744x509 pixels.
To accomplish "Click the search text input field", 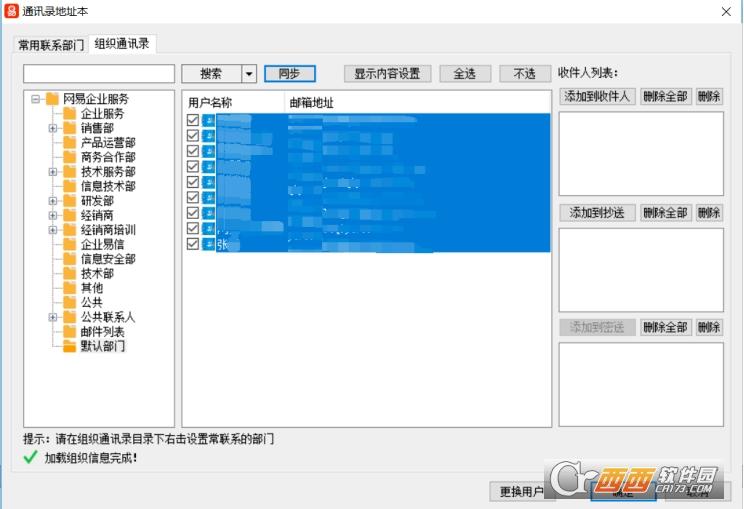I will (99, 74).
